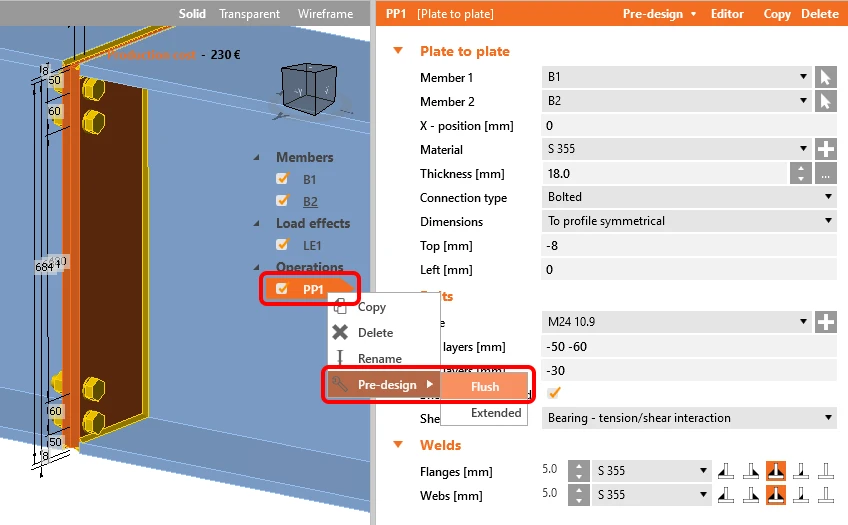Adjust Webs weld size stepper

point(579,495)
